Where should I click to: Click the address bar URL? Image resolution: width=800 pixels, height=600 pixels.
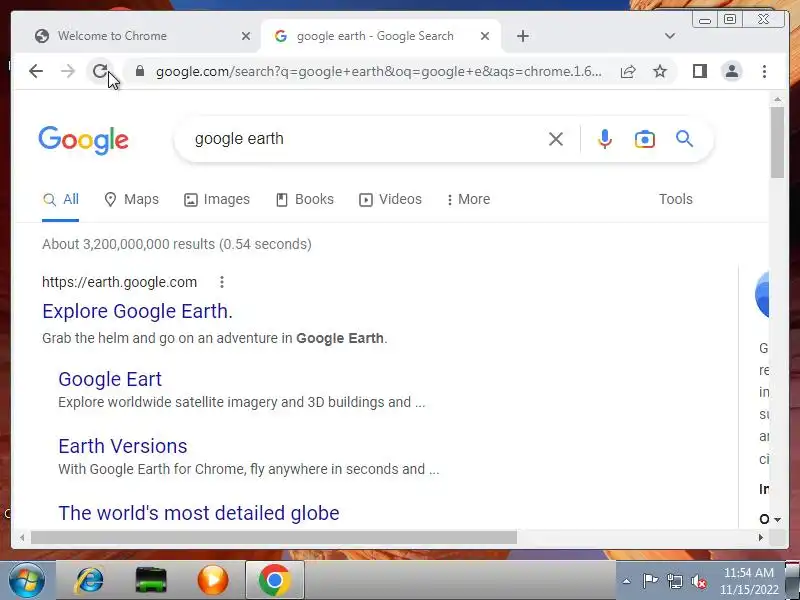pyautogui.click(x=379, y=71)
